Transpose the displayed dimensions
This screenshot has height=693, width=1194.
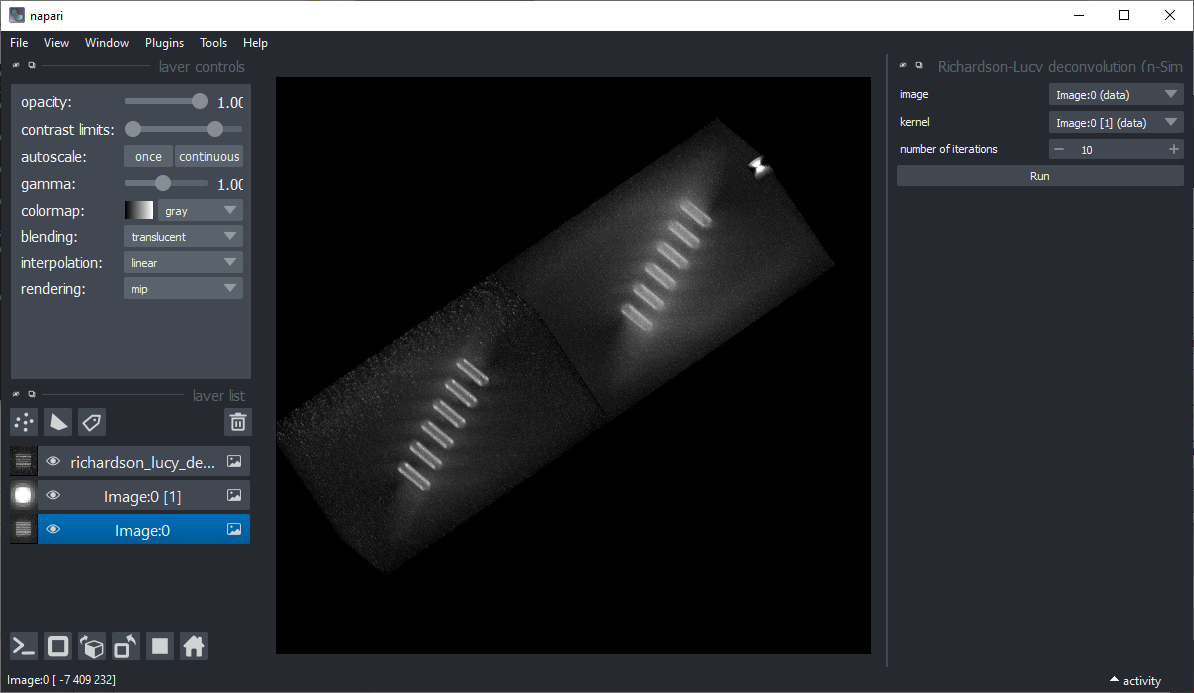coord(126,647)
